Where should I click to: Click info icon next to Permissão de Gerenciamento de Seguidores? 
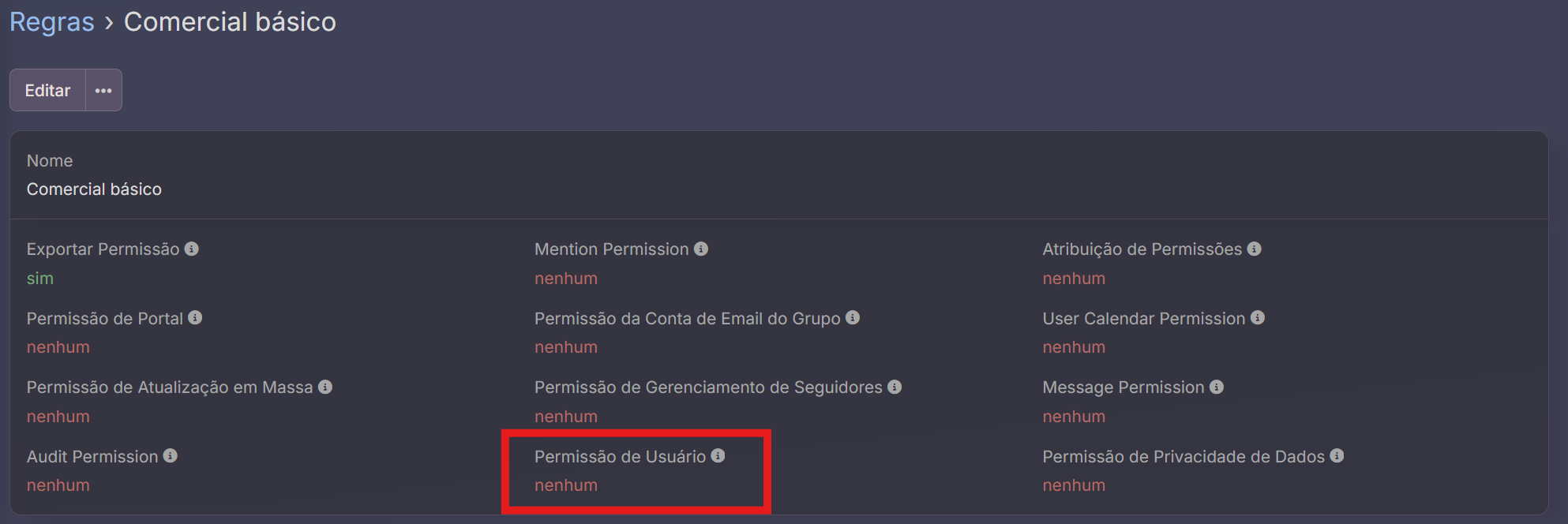[895, 387]
